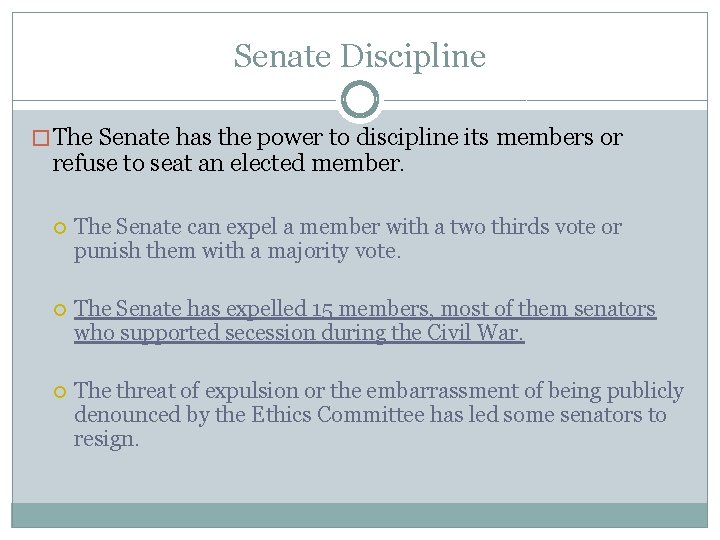Click the square bullet before the main point
Viewport: 720px width, 540px height.
42,139
